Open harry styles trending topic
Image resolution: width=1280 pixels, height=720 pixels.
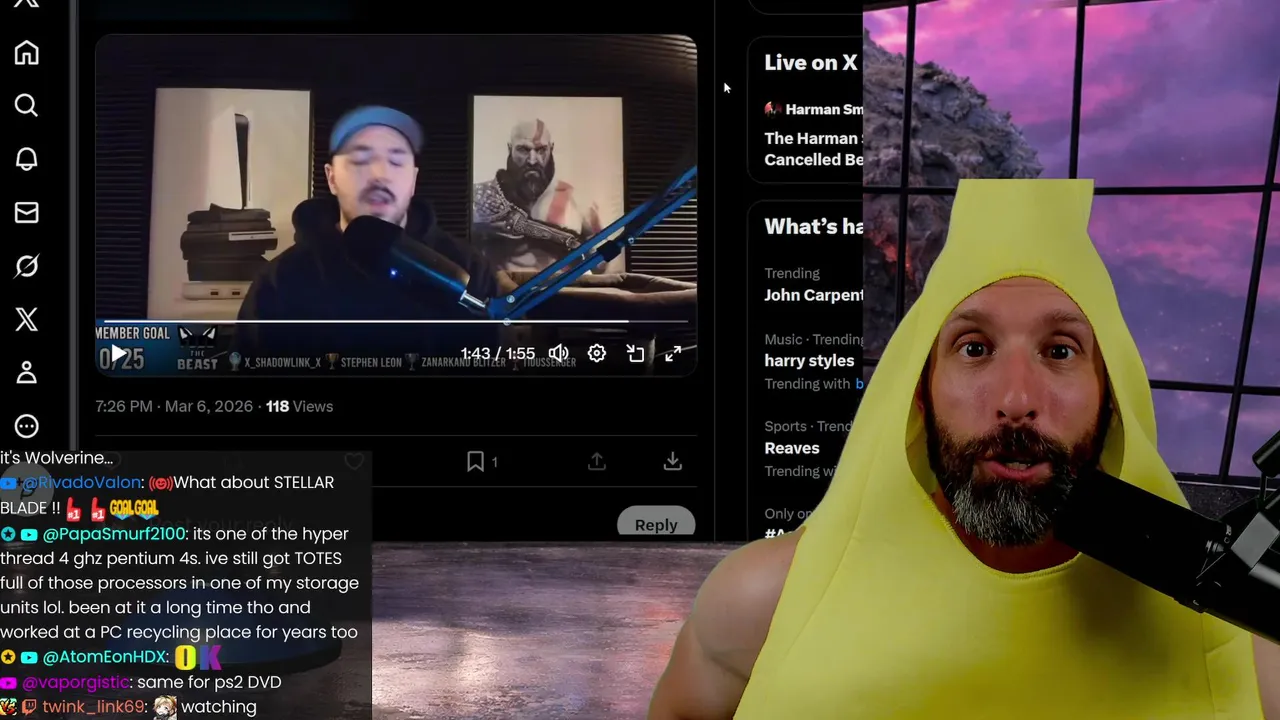pos(809,361)
